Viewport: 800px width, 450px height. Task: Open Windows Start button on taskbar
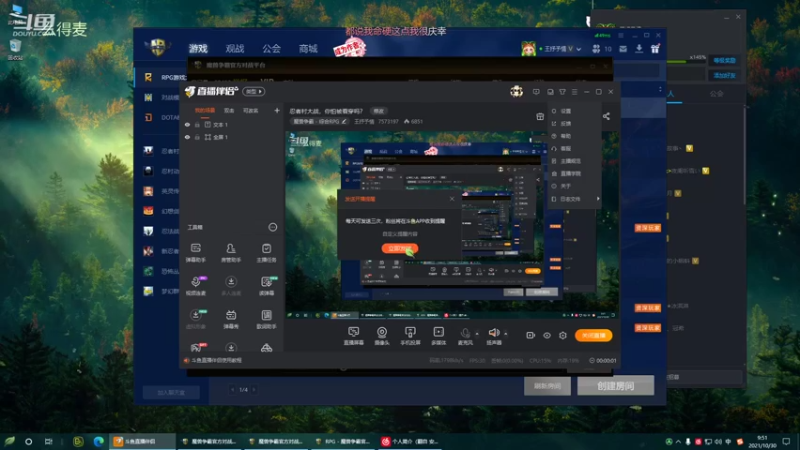point(10,441)
